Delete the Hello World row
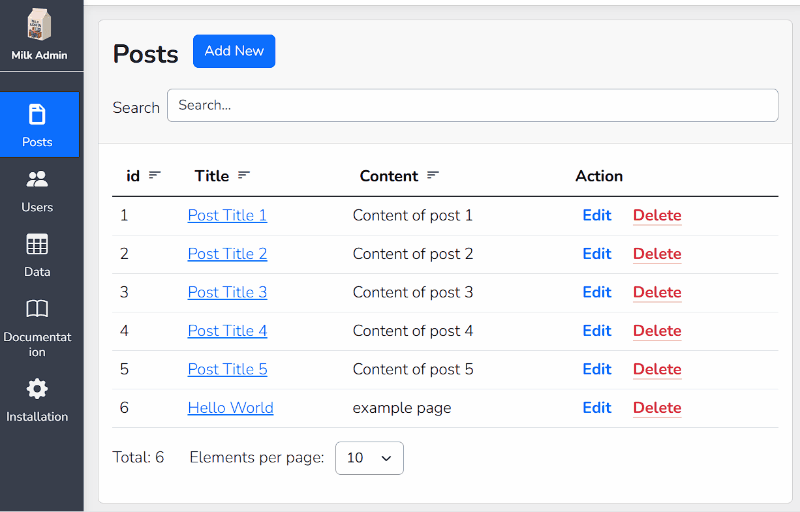Image resolution: width=800 pixels, height=512 pixels. pos(657,408)
